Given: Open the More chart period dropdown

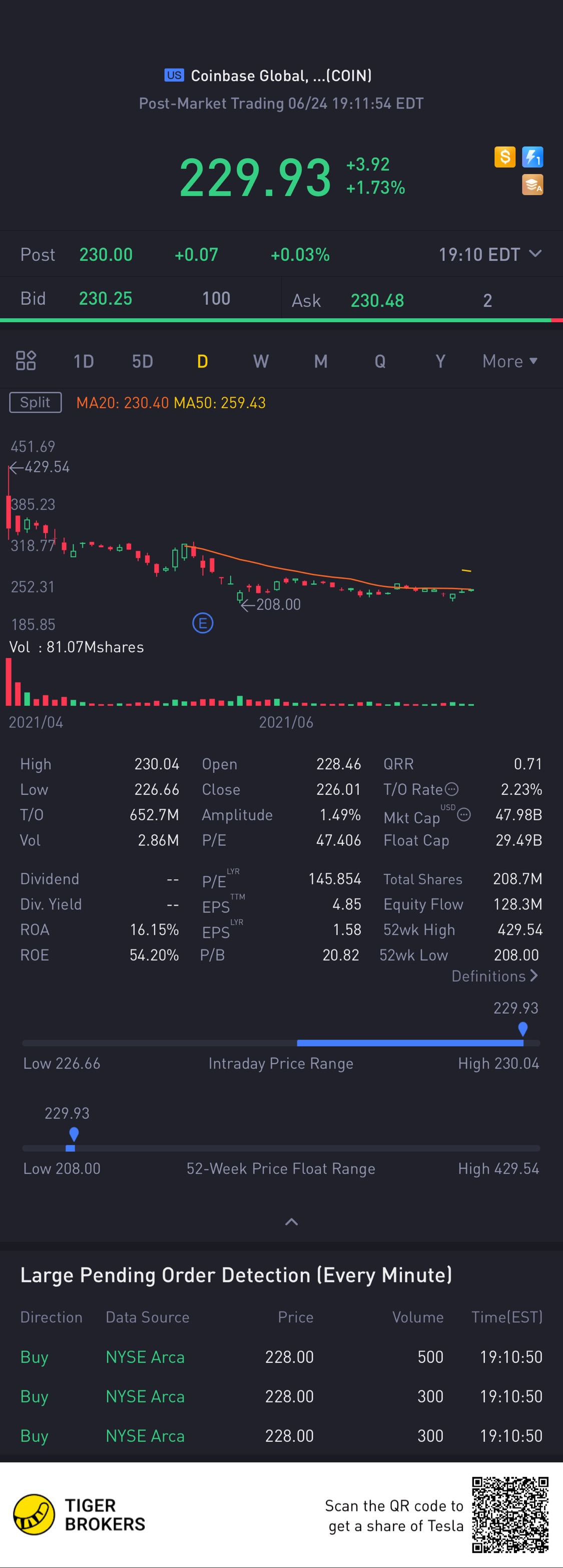Looking at the screenshot, I should [x=510, y=361].
